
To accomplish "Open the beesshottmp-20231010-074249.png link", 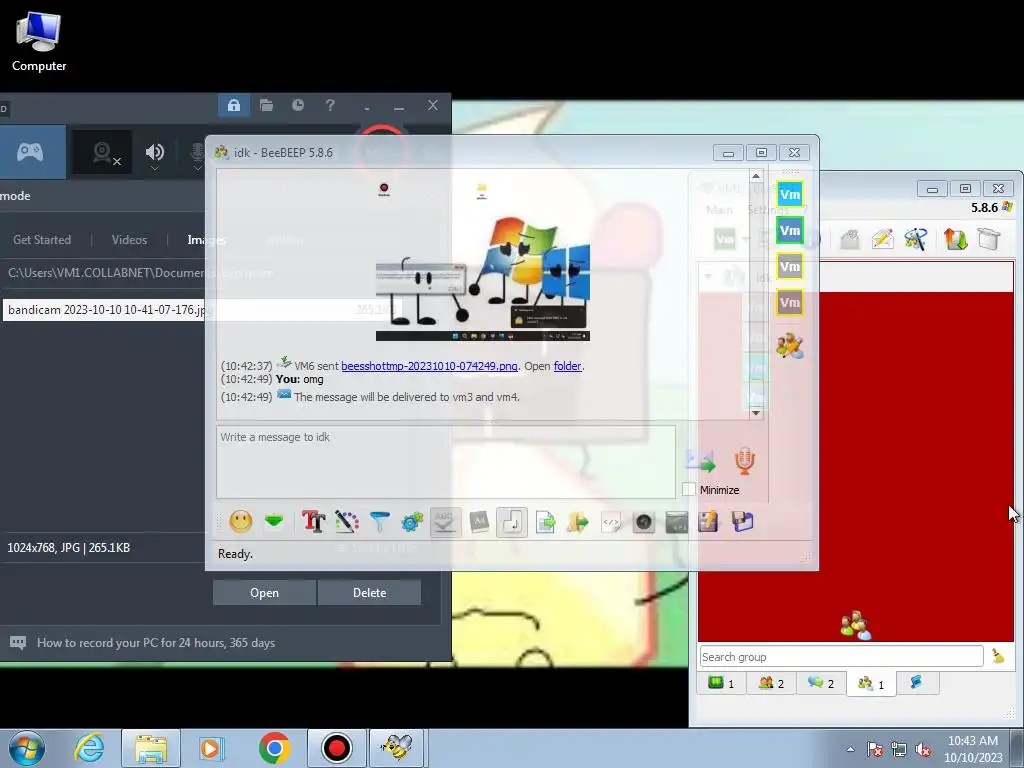I will coord(429,366).
